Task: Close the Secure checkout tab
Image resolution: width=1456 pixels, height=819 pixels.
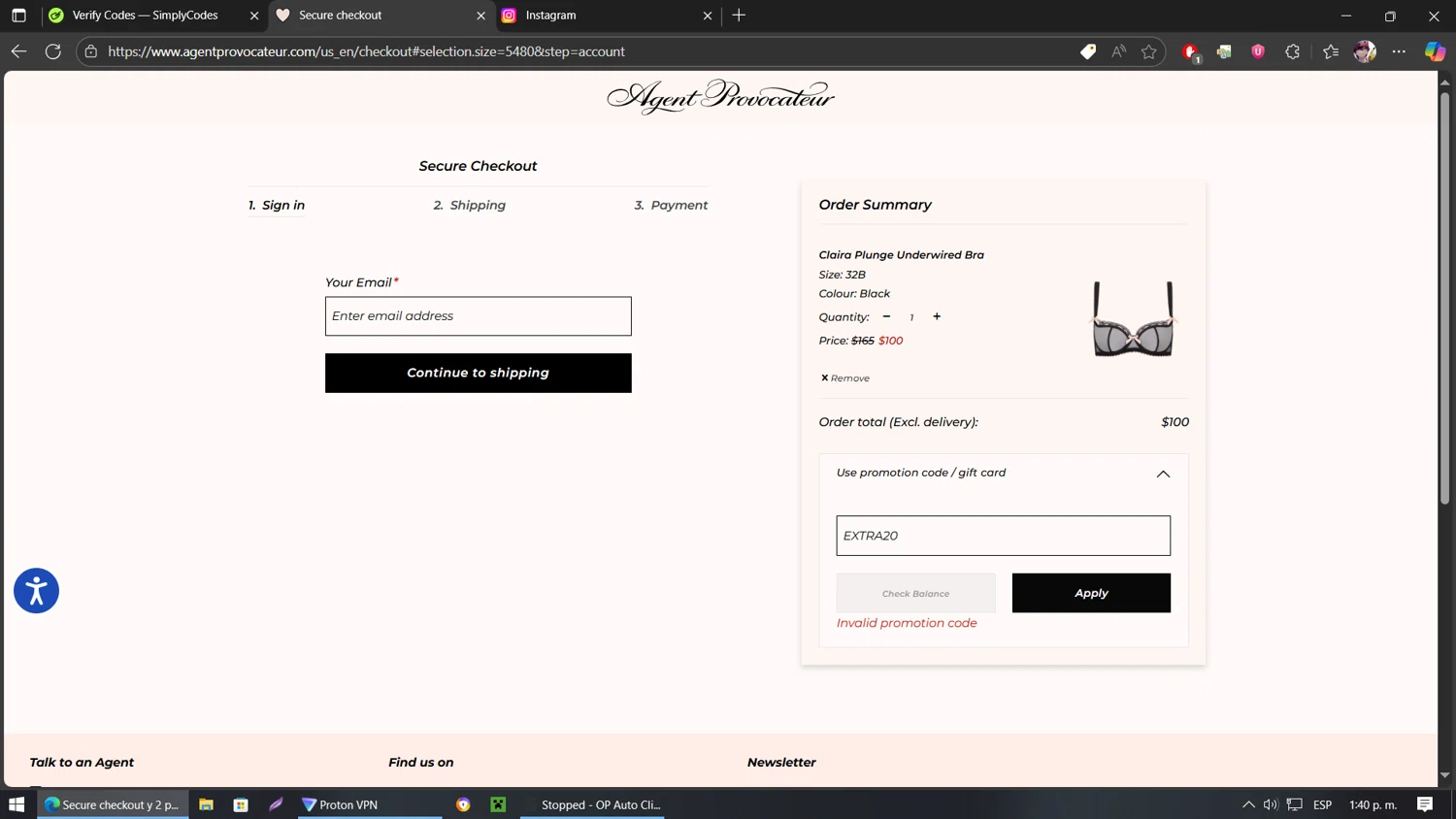Action: [480, 16]
